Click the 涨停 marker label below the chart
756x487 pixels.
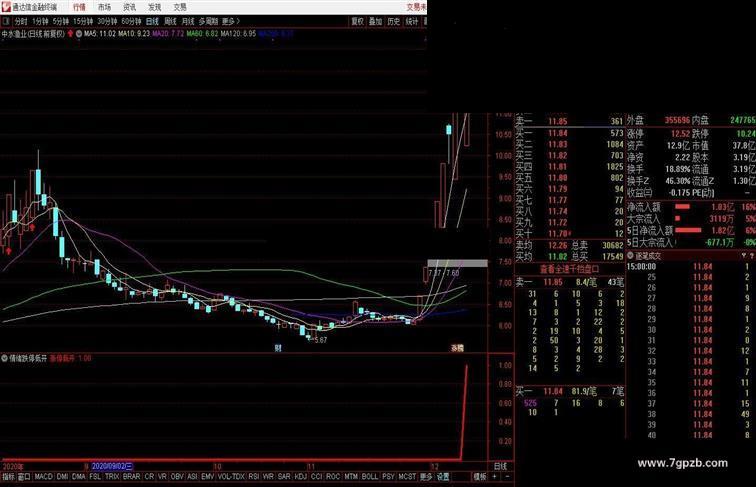[x=457, y=348]
